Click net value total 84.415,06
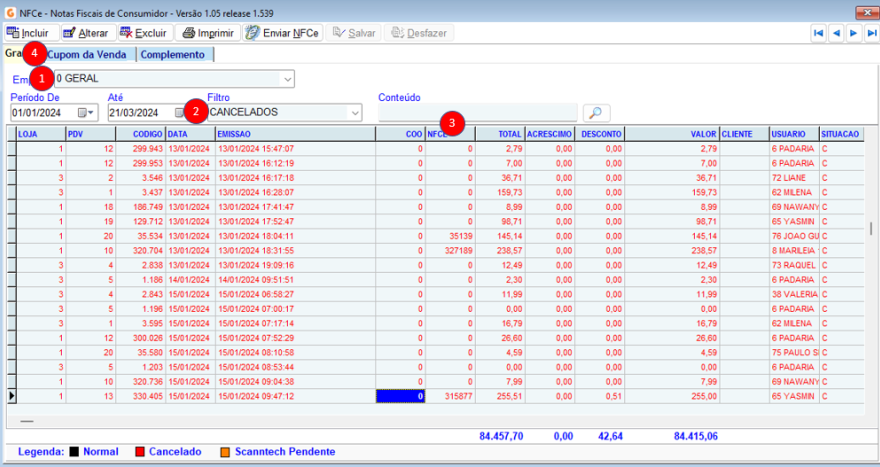This screenshot has height=467, width=880. tap(695, 436)
